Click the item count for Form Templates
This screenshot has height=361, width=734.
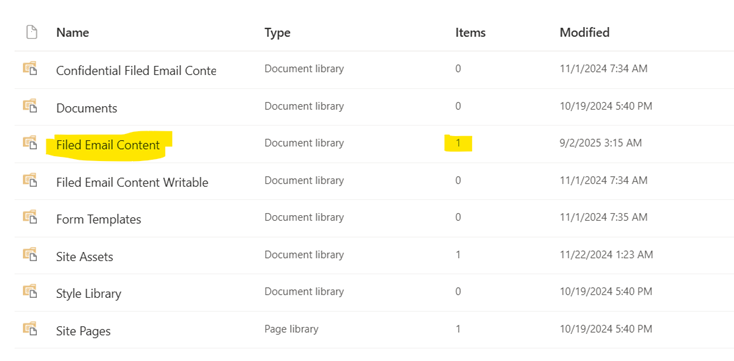[458, 217]
